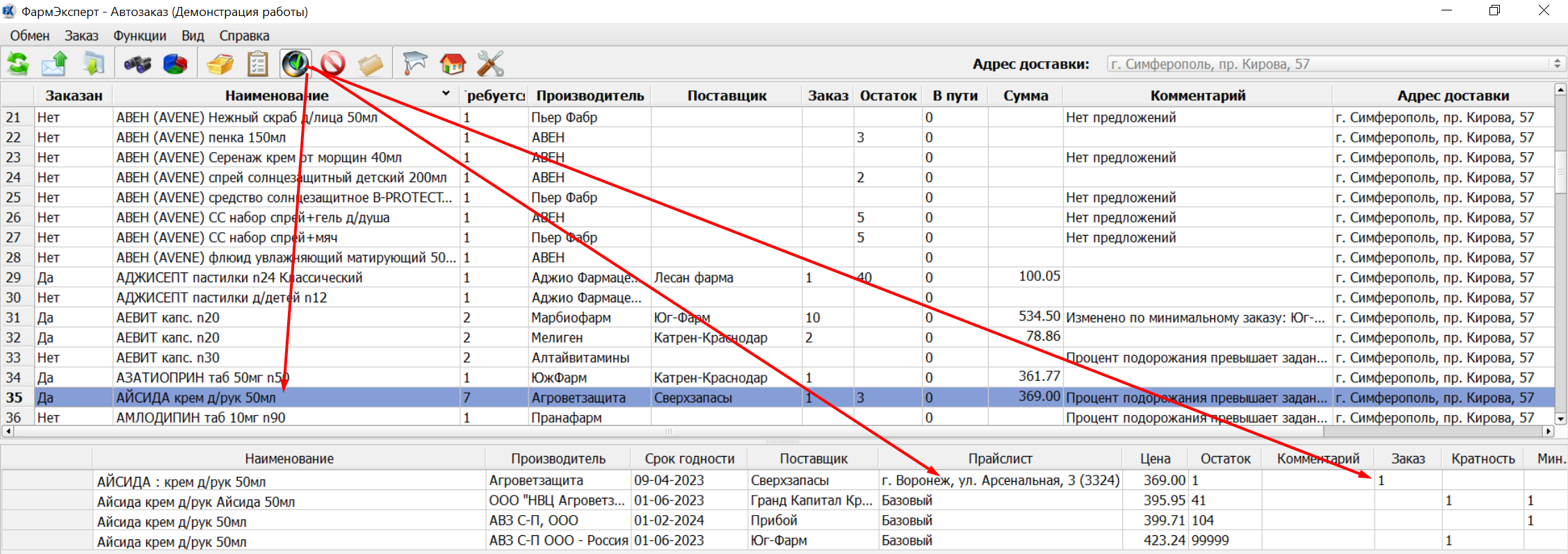
Task: Click the Комментарий header in upper table
Action: [1197, 96]
